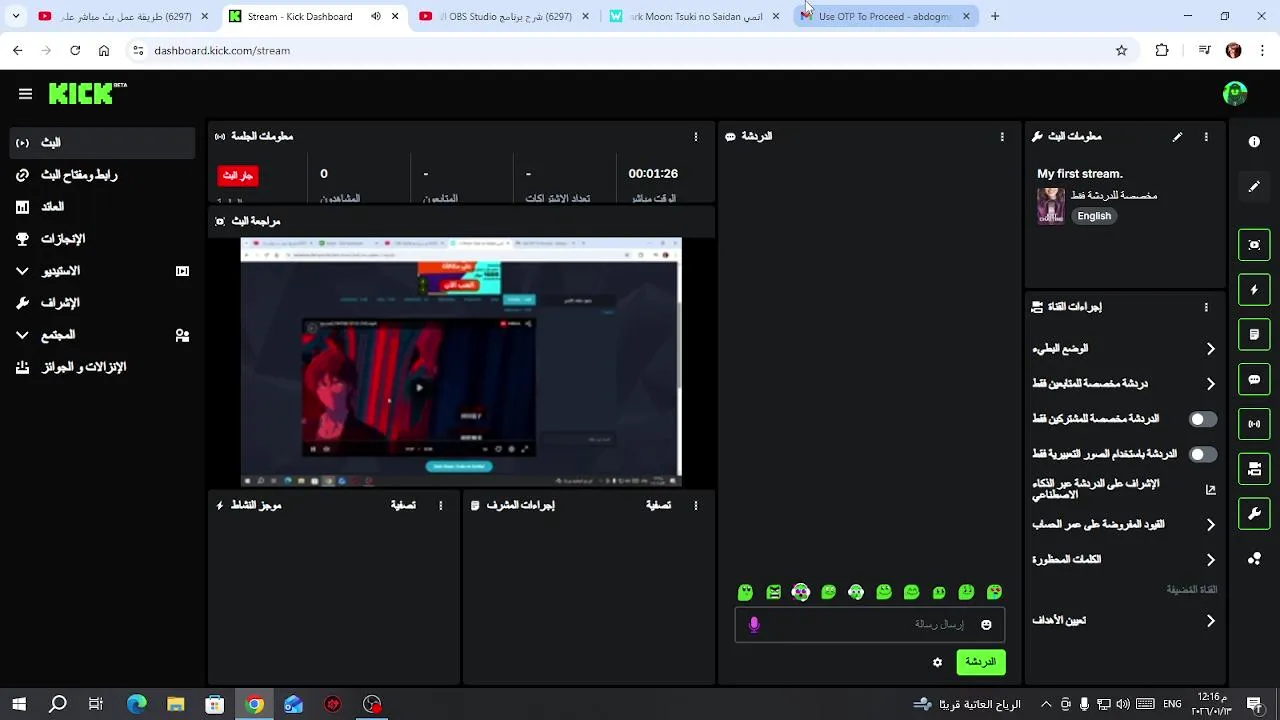Open رابط ومفتاح البث in left sidebar
This screenshot has width=1280, height=720.
pyautogui.click(x=102, y=175)
